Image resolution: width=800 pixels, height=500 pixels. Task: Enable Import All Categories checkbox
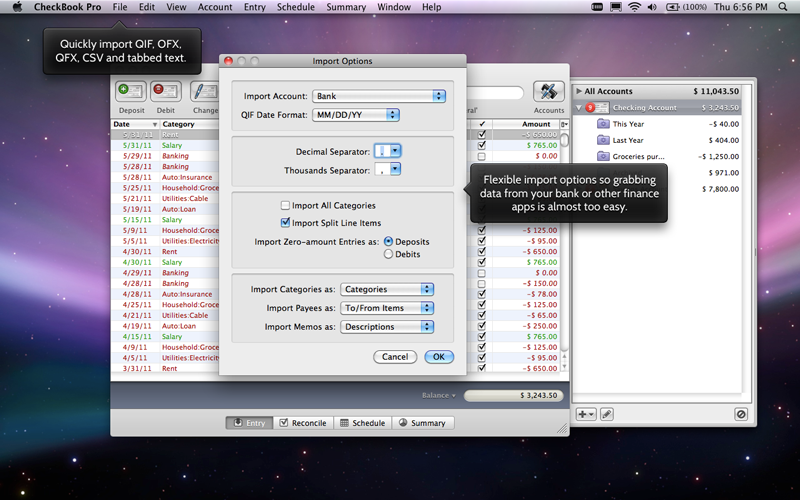(x=285, y=205)
